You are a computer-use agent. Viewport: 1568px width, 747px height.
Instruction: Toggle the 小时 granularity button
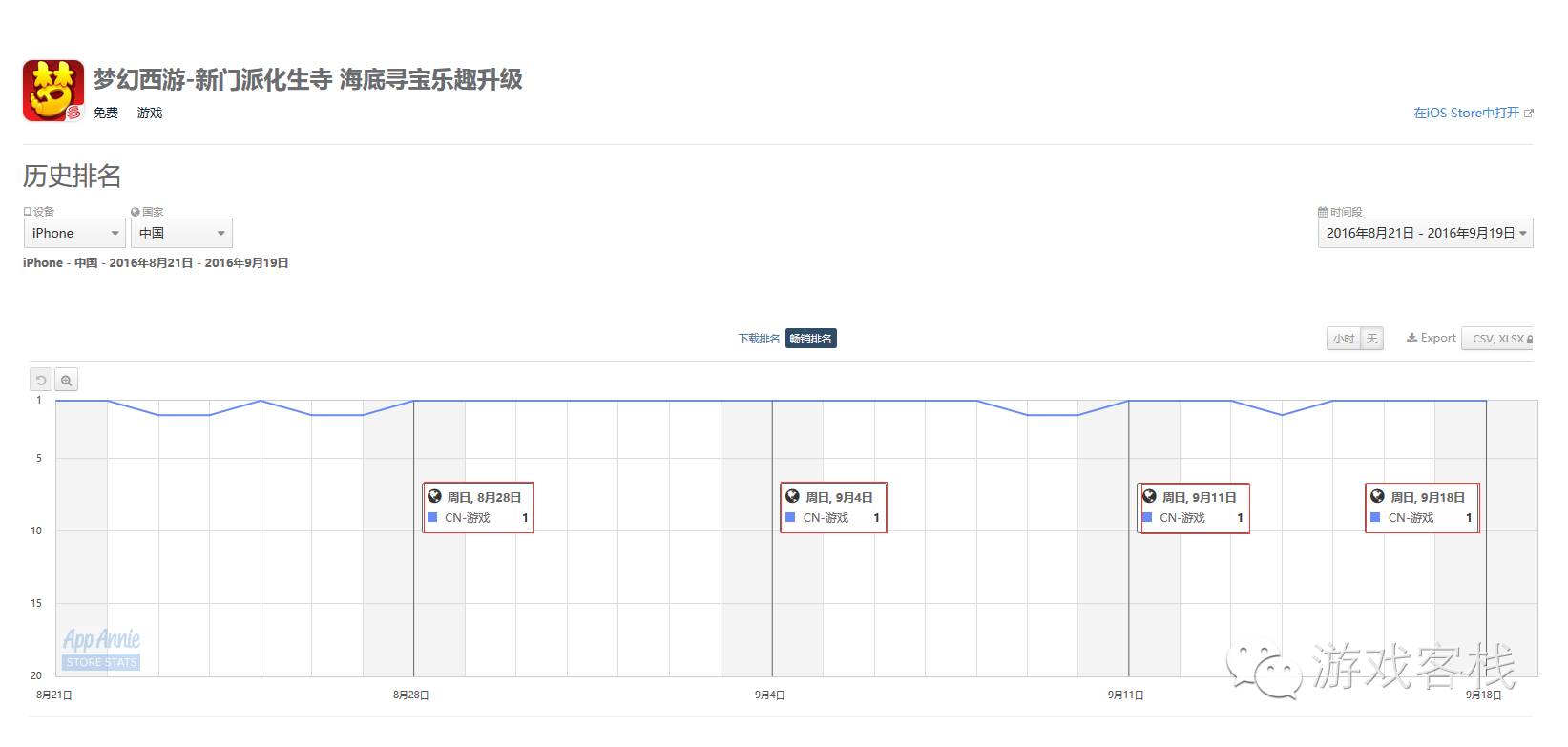1344,339
